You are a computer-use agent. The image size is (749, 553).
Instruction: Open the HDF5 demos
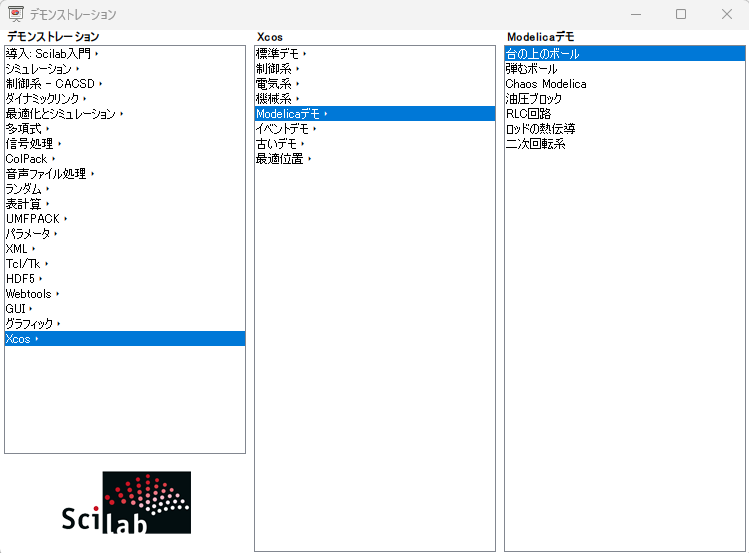(x=125, y=278)
